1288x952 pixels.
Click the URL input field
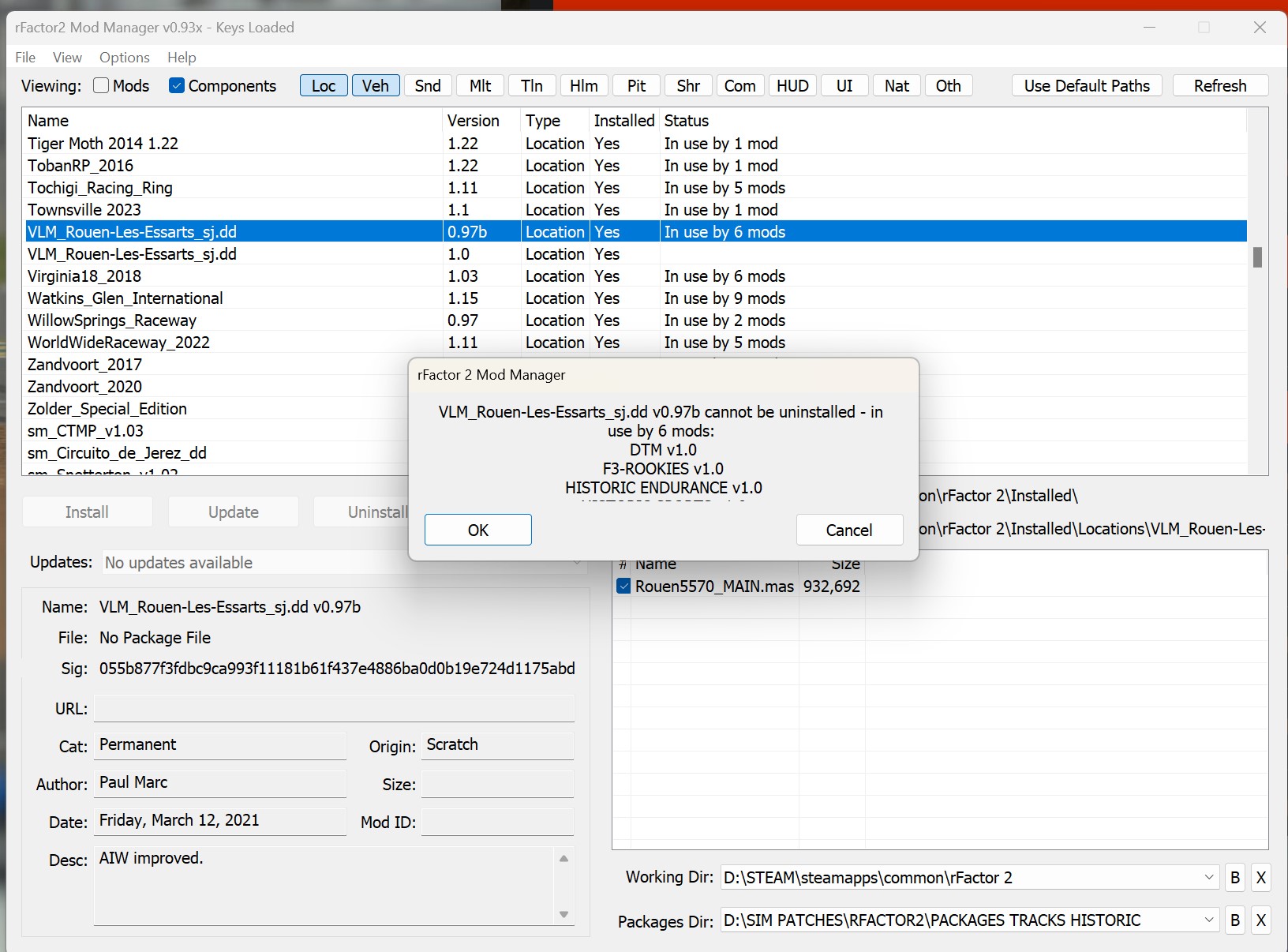335,708
